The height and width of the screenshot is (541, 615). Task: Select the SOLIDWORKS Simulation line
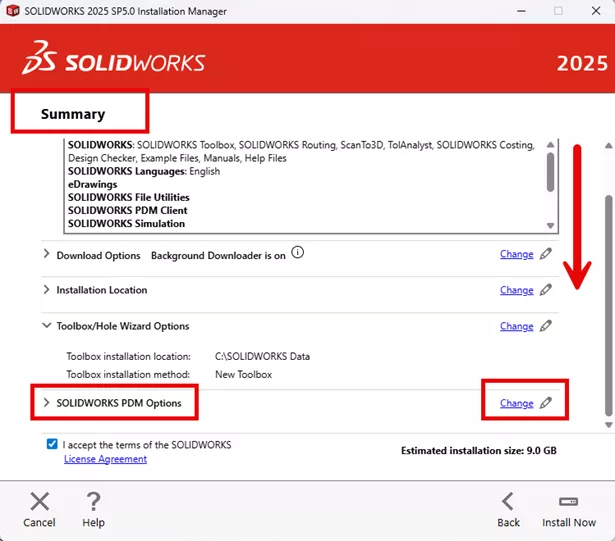pos(126,223)
